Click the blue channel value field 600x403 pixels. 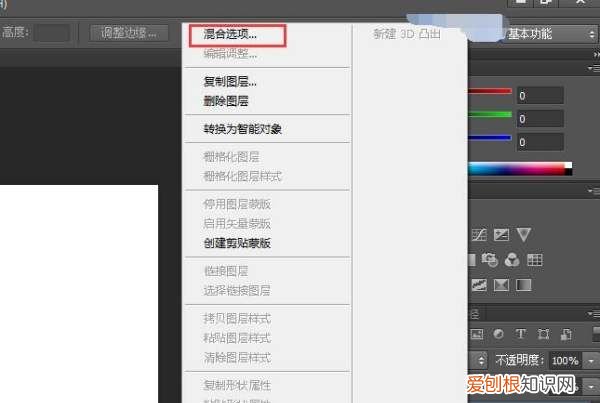(x=540, y=142)
